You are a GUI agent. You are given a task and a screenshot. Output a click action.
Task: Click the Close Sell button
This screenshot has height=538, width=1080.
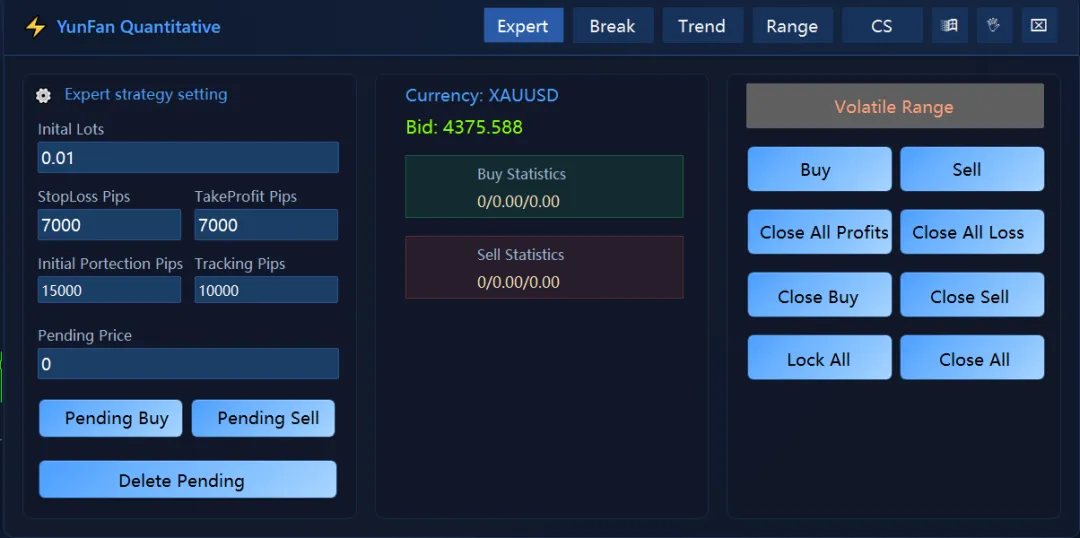coord(972,295)
